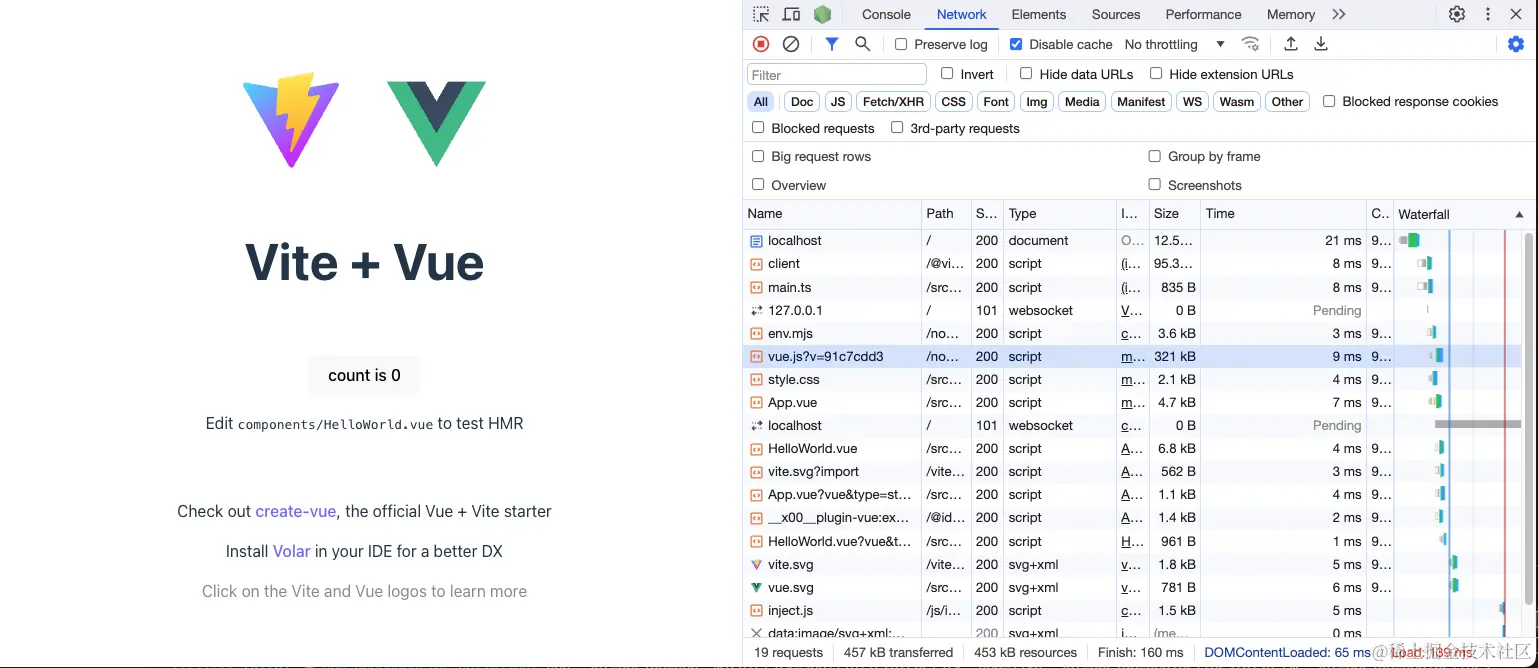Select vue.js?v=91c7cdd3 request row
Viewport: 1538px width, 668px height.
click(x=1132, y=356)
